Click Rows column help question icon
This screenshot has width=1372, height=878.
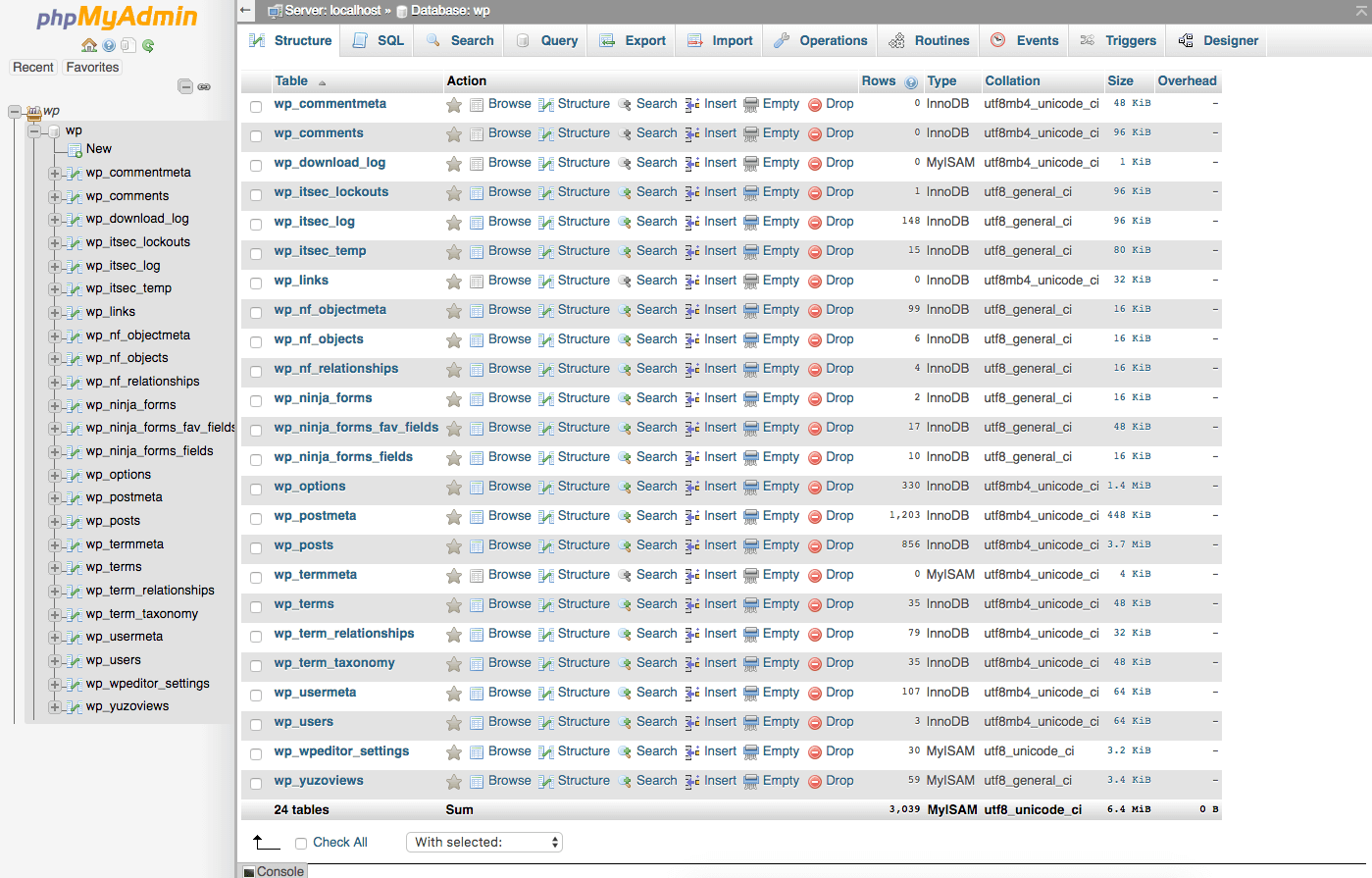coord(911,82)
